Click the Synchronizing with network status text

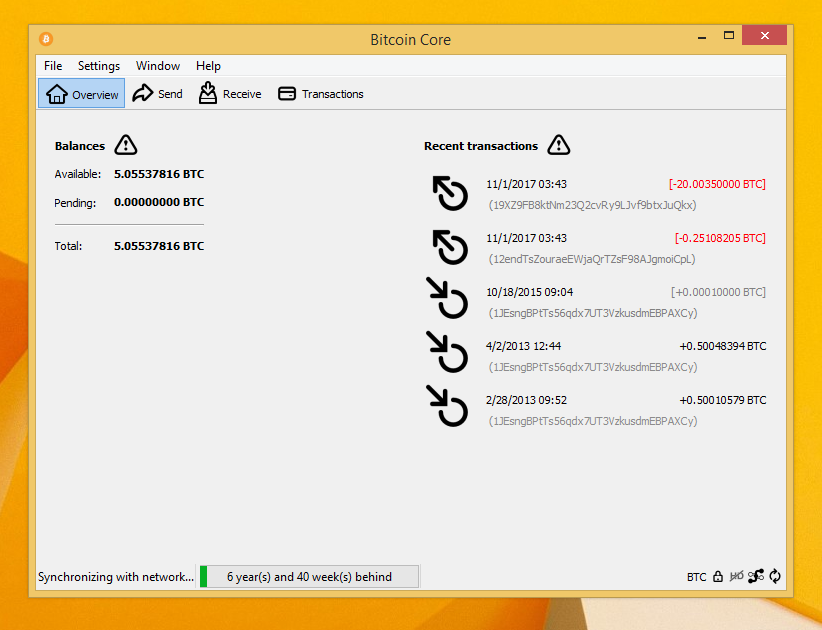pos(116,577)
